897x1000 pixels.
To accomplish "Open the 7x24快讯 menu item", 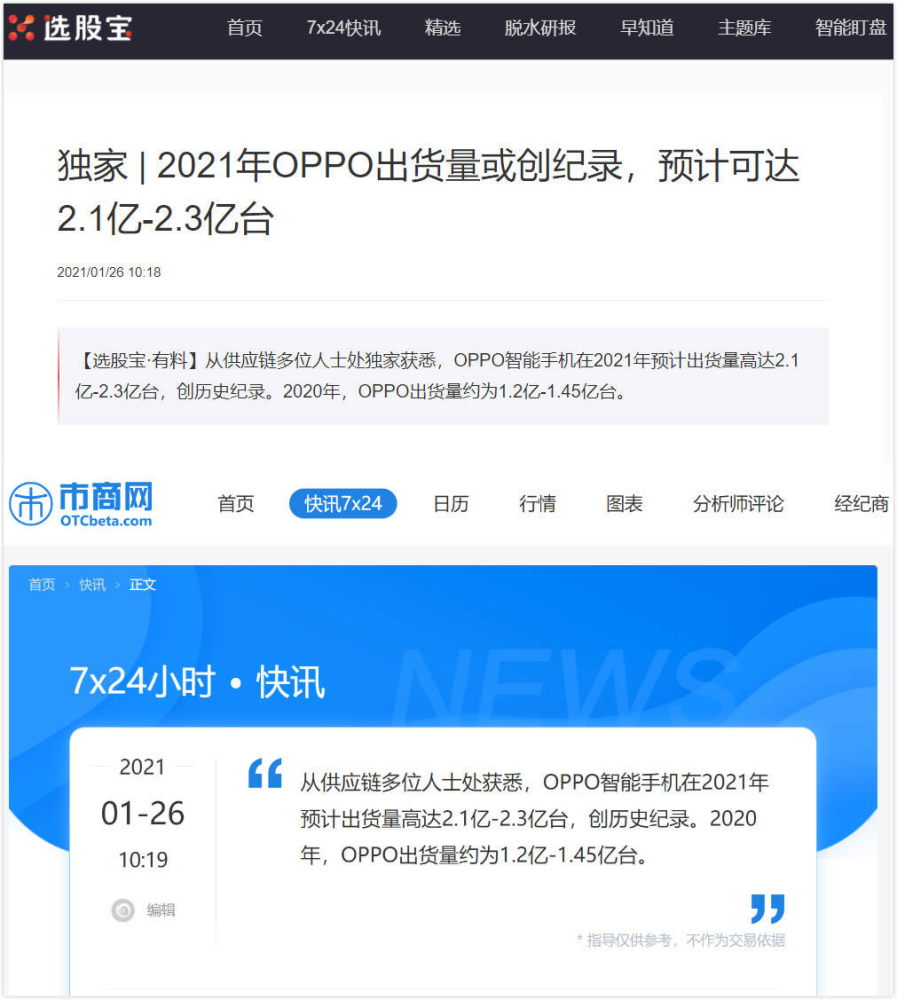I will [343, 28].
